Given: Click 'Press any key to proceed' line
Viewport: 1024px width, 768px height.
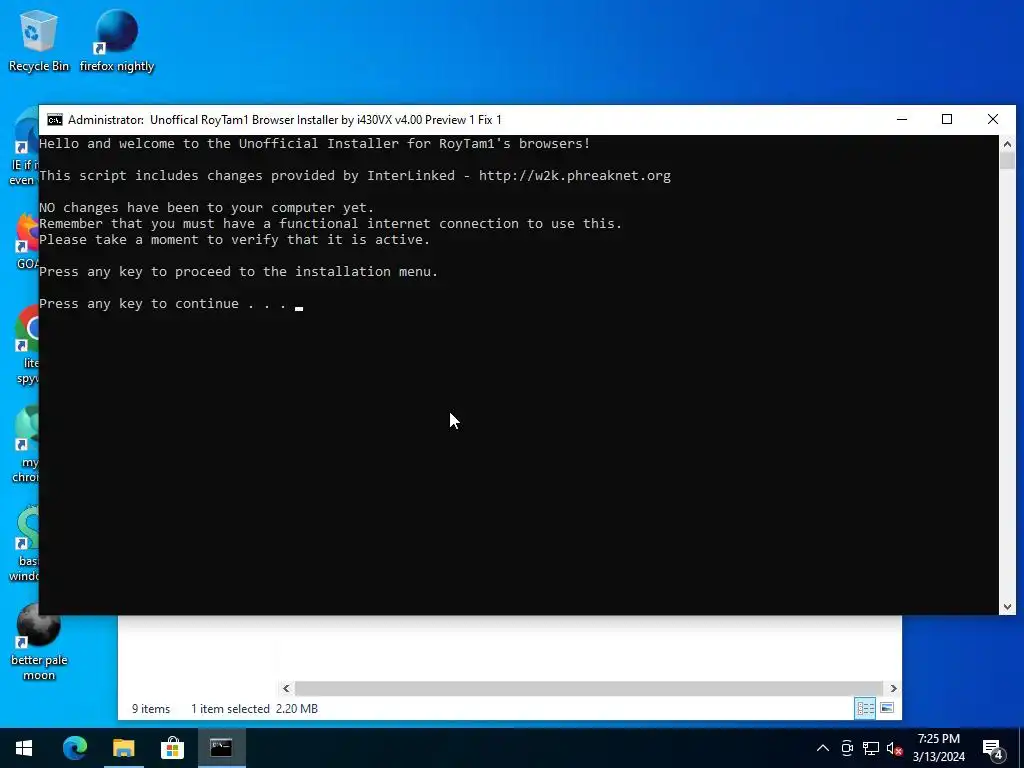Looking at the screenshot, I should click(x=238, y=272).
